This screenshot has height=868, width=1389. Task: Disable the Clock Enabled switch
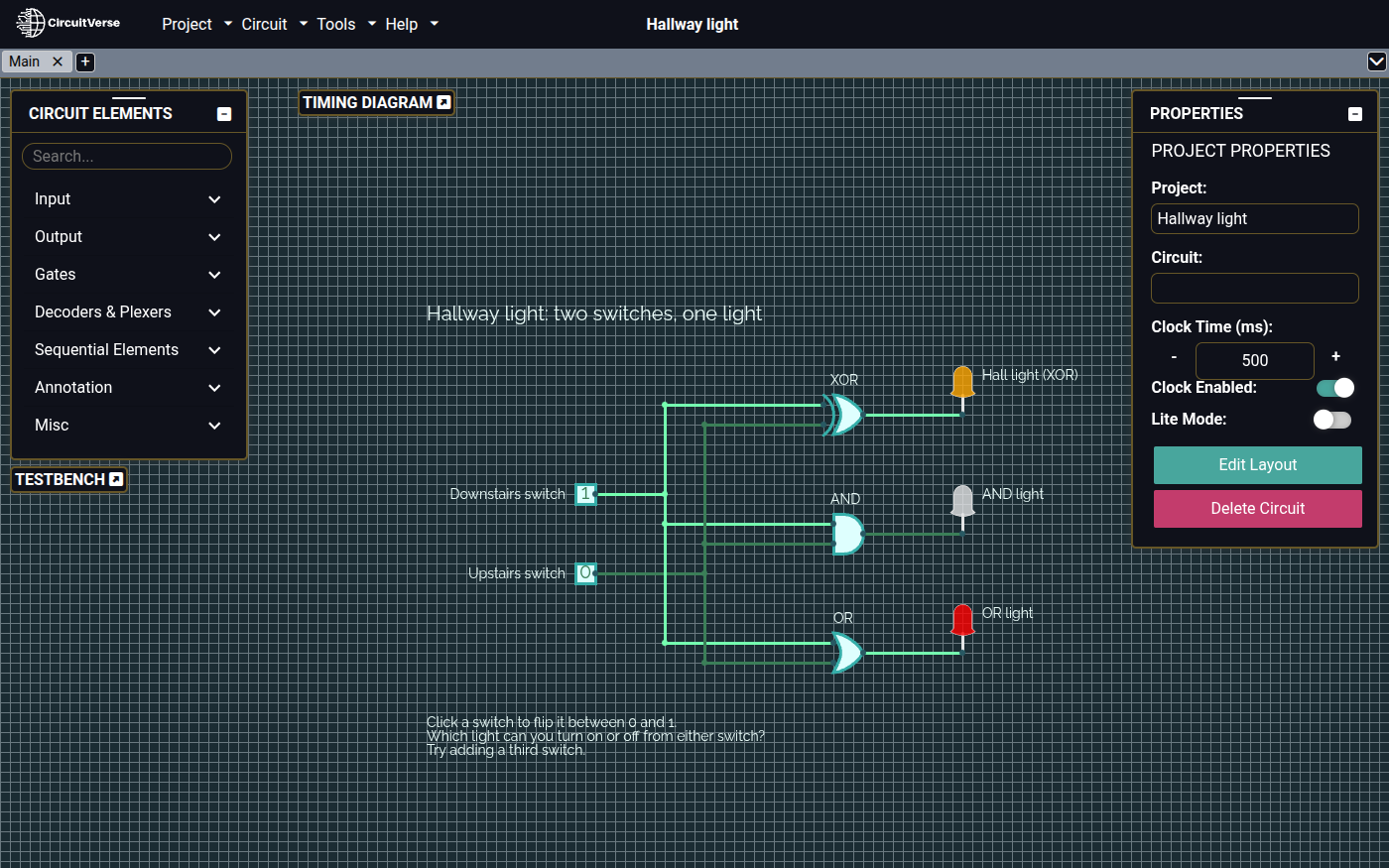coord(1334,388)
